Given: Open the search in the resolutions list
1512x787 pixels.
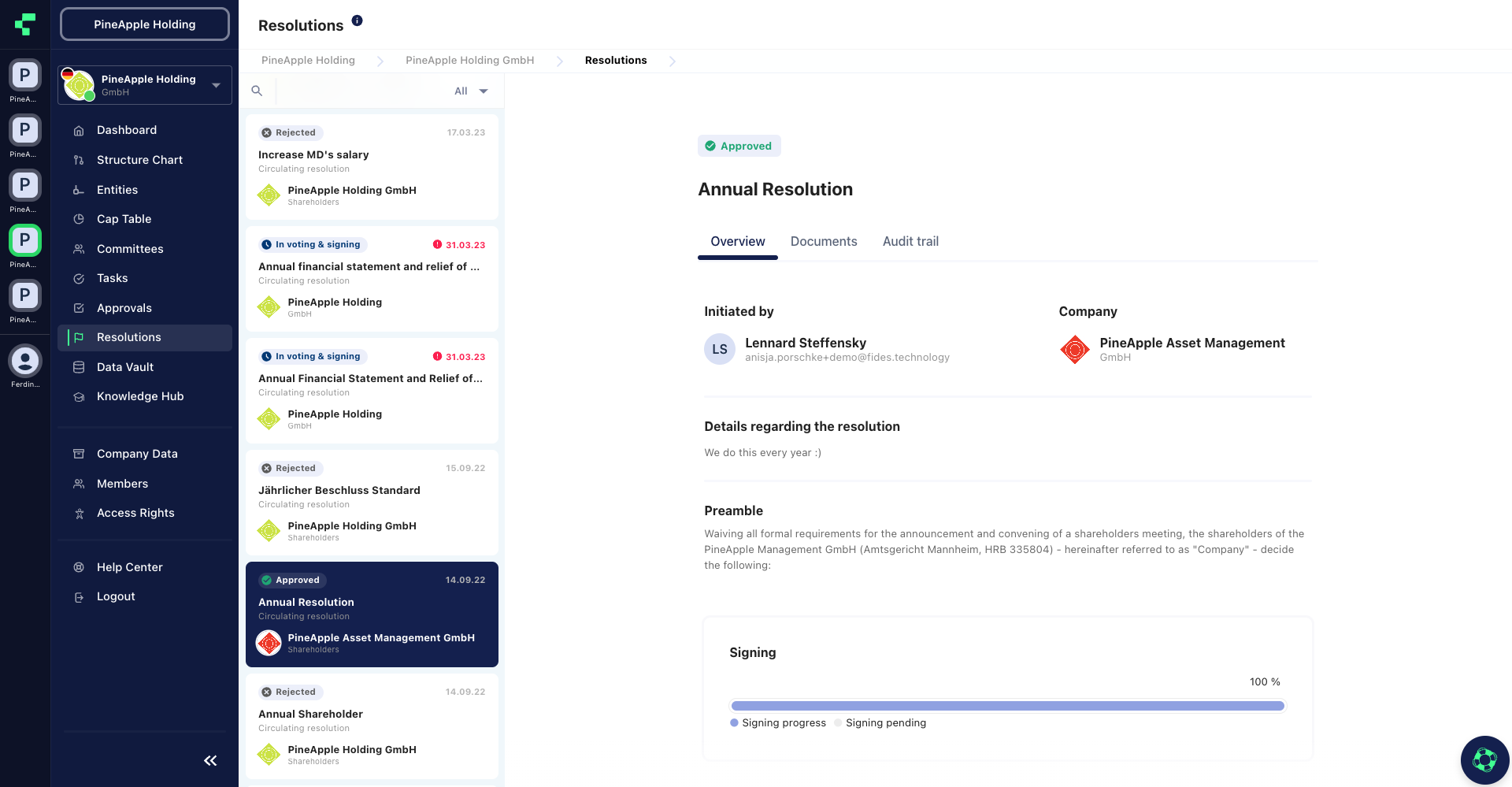Looking at the screenshot, I should coord(257,91).
